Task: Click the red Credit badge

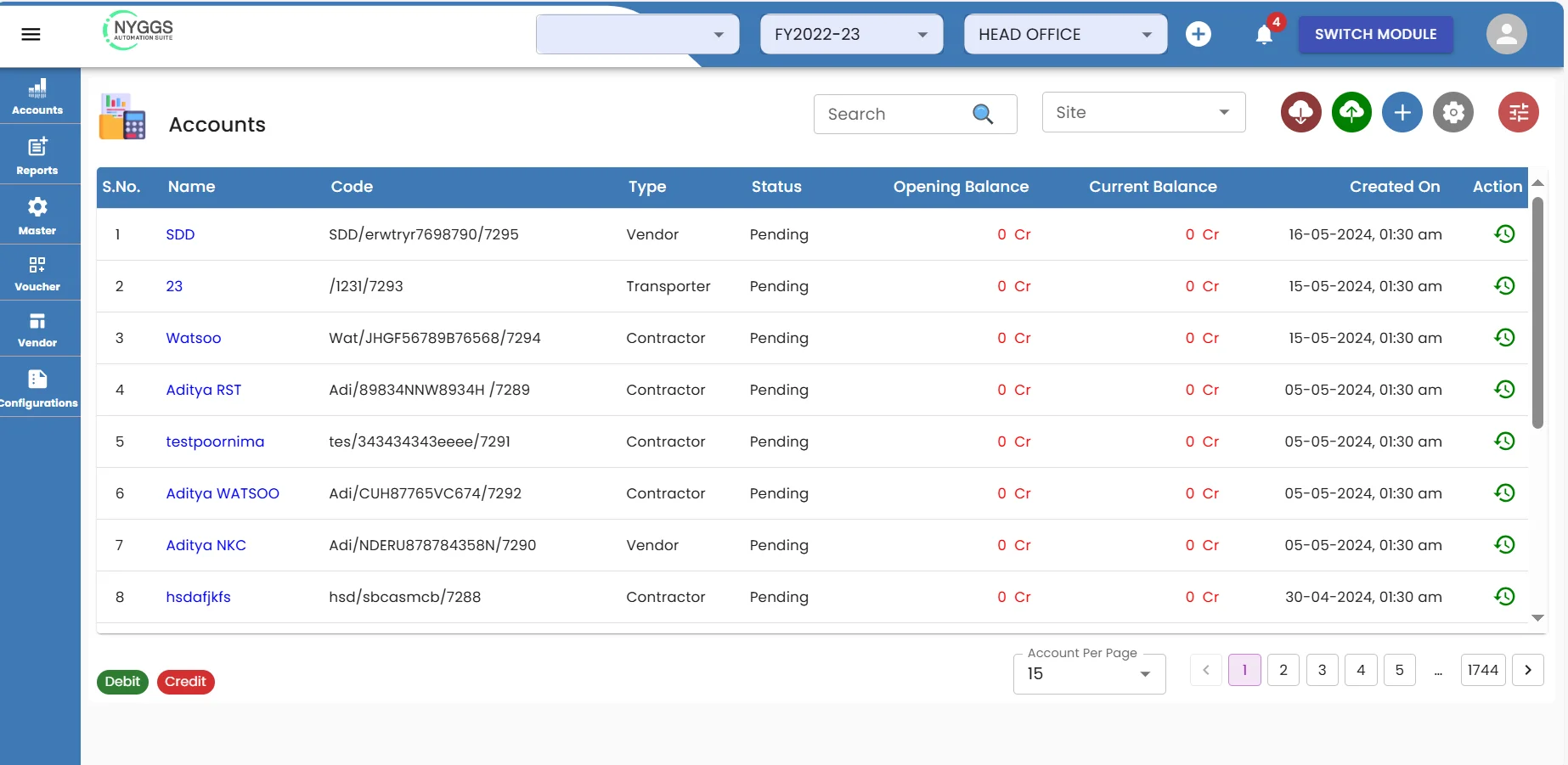Action: pos(185,682)
